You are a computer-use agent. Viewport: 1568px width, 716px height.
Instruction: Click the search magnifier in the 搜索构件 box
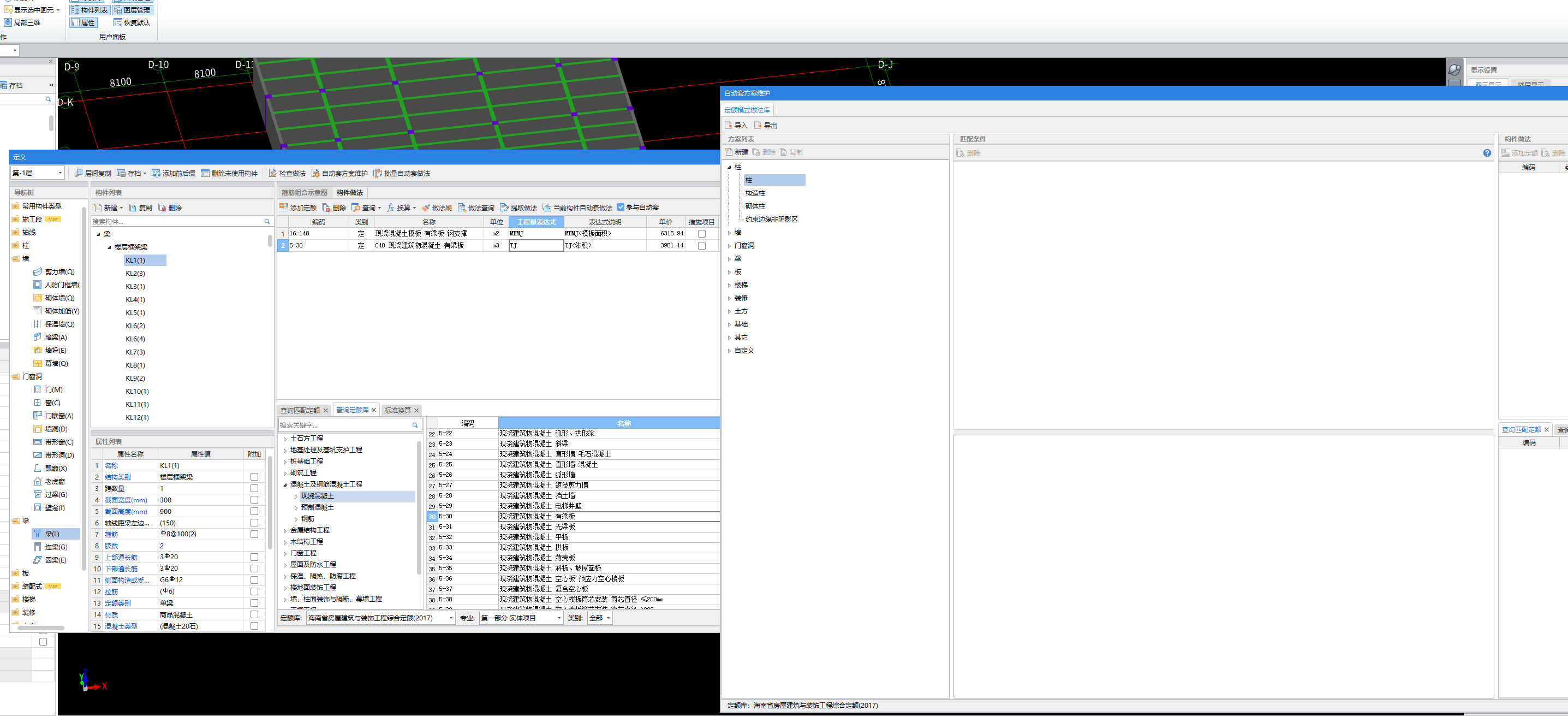[266, 222]
